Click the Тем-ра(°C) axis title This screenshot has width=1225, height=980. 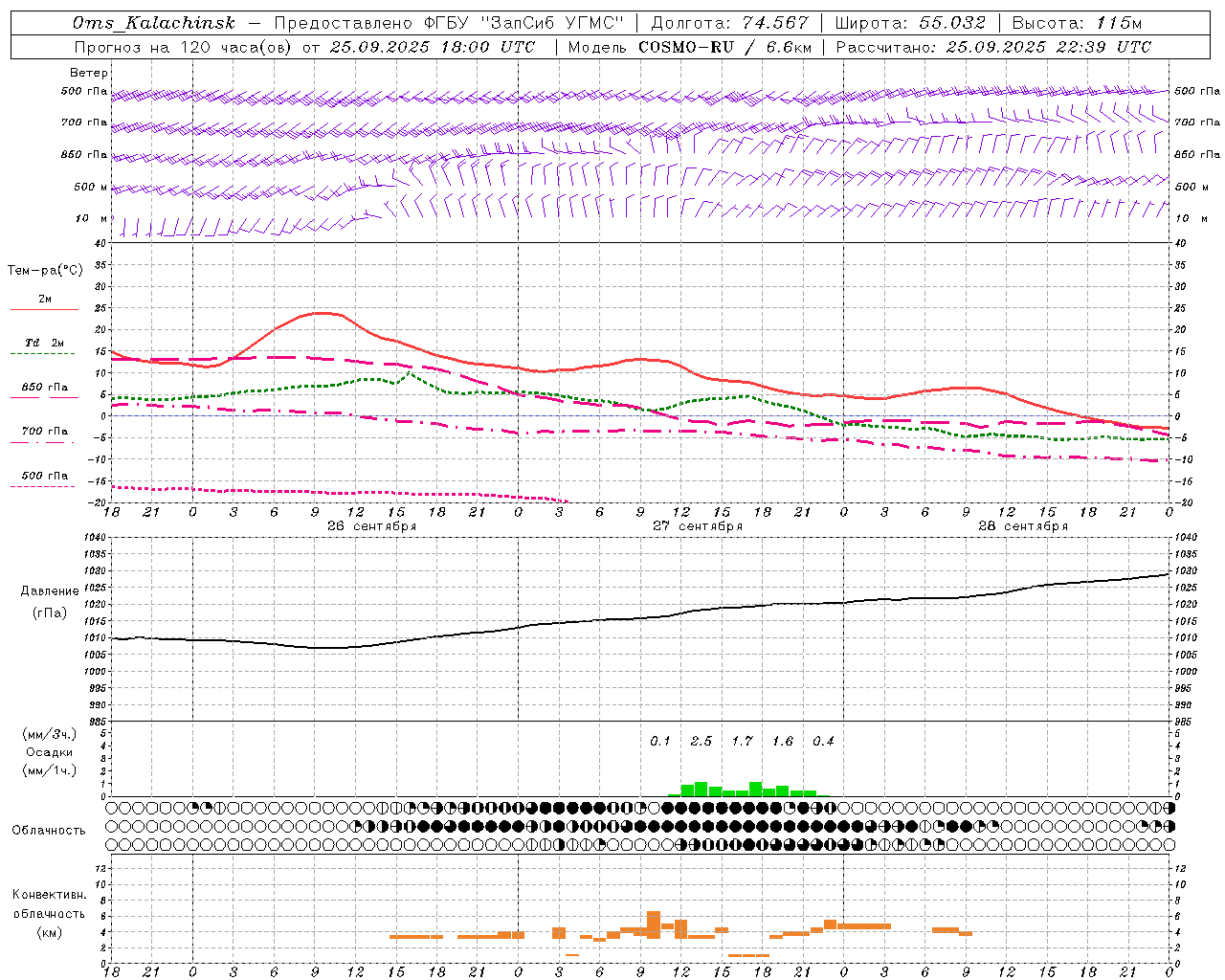45,271
